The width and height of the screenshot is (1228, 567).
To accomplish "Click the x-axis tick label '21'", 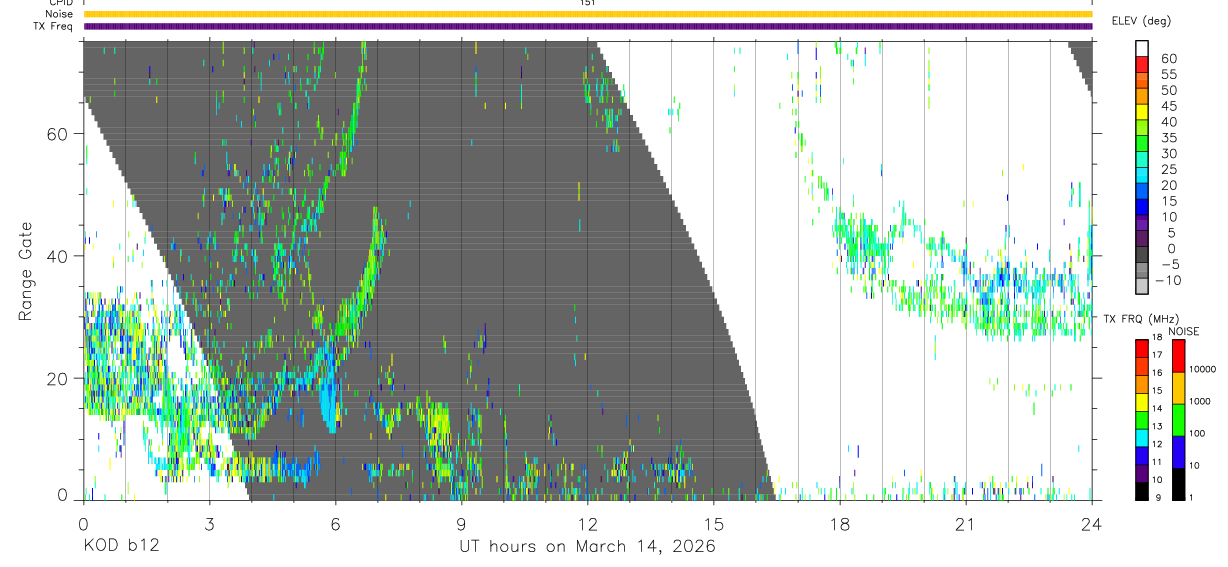I will (965, 524).
